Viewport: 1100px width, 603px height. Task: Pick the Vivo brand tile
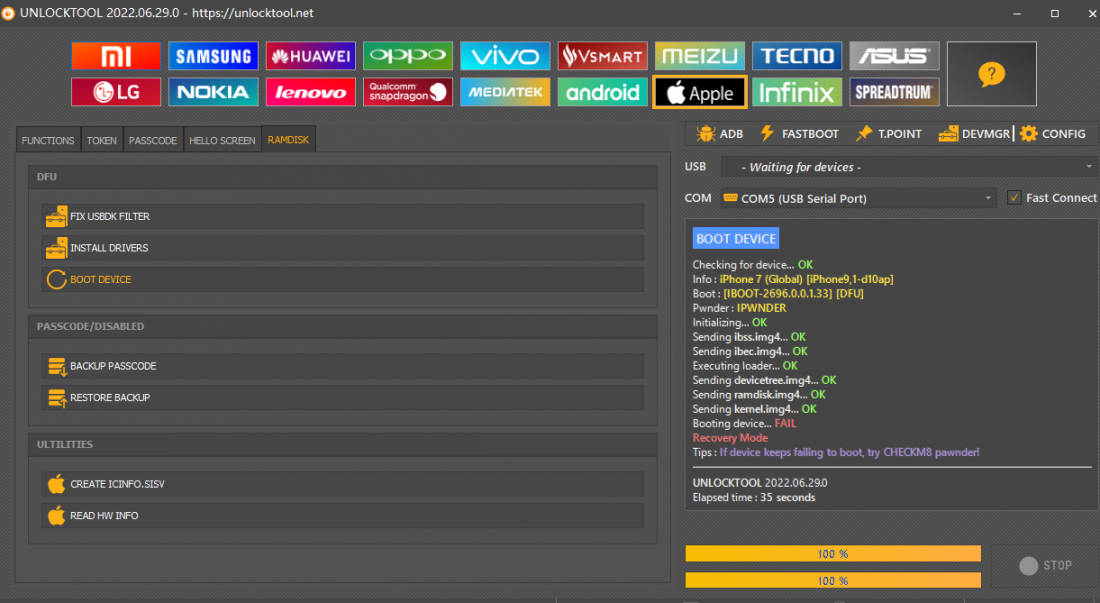click(505, 56)
